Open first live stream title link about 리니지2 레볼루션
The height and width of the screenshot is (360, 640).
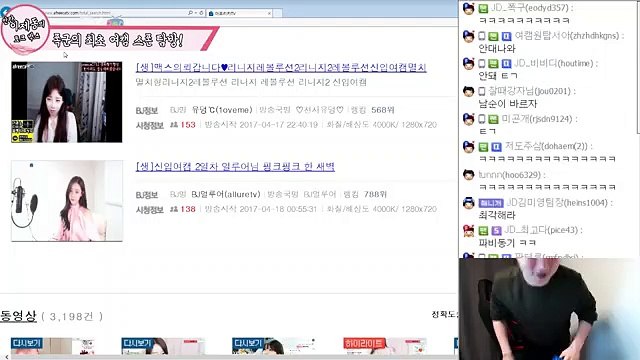pos(281,67)
